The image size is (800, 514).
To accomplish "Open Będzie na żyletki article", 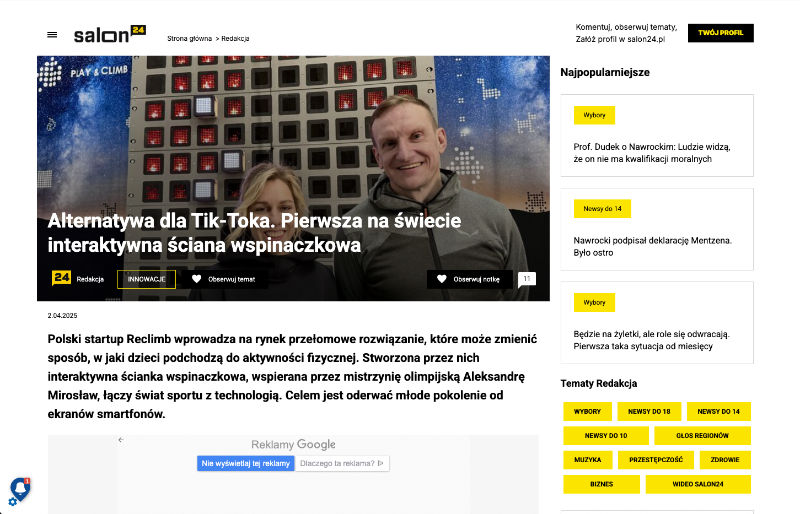I will [x=652, y=340].
